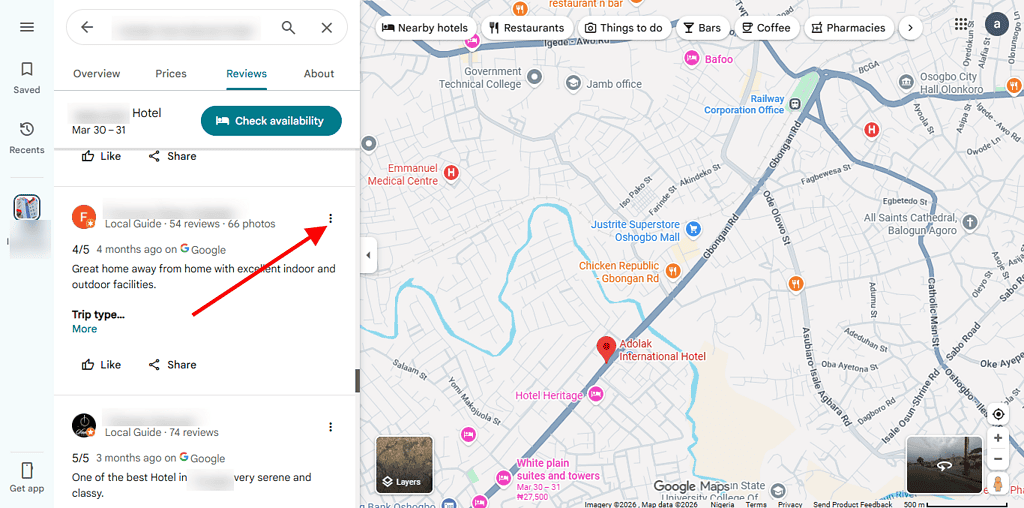
Task: Select the Street View pegman
Action: 998,484
